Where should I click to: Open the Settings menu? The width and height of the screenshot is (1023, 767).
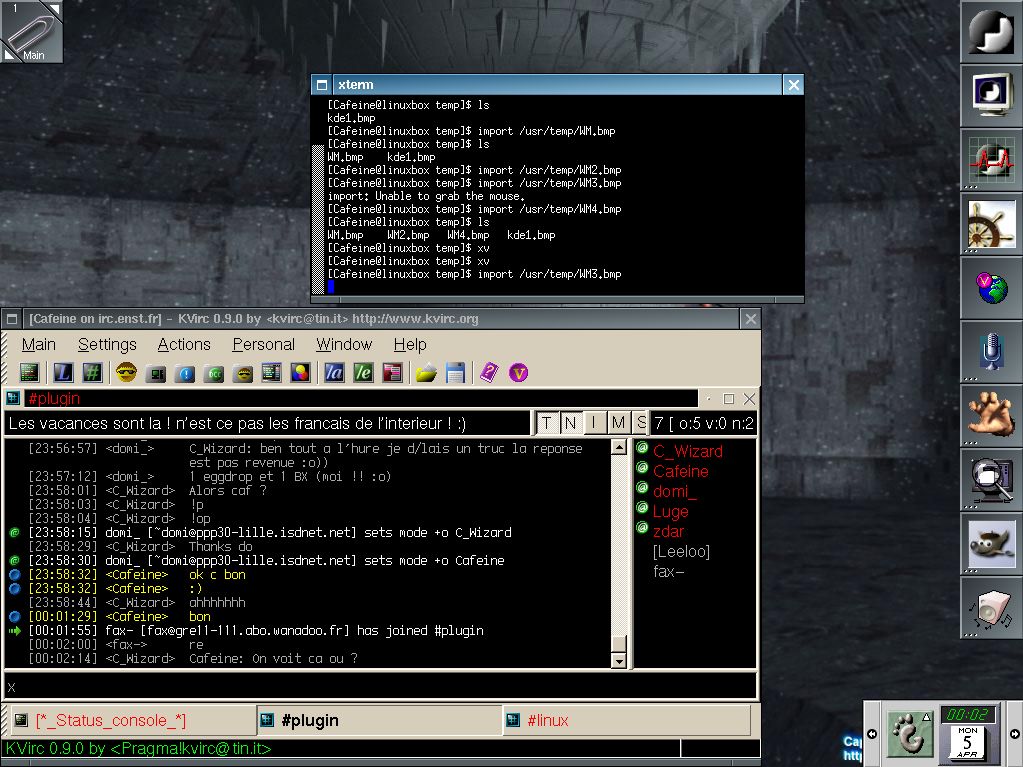tap(107, 344)
